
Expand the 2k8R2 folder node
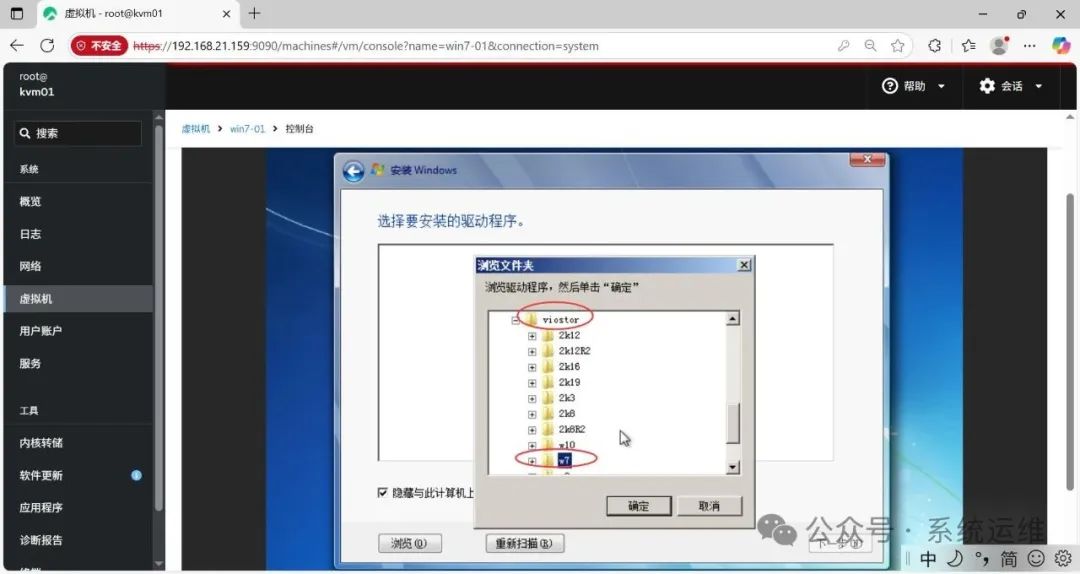pos(532,430)
